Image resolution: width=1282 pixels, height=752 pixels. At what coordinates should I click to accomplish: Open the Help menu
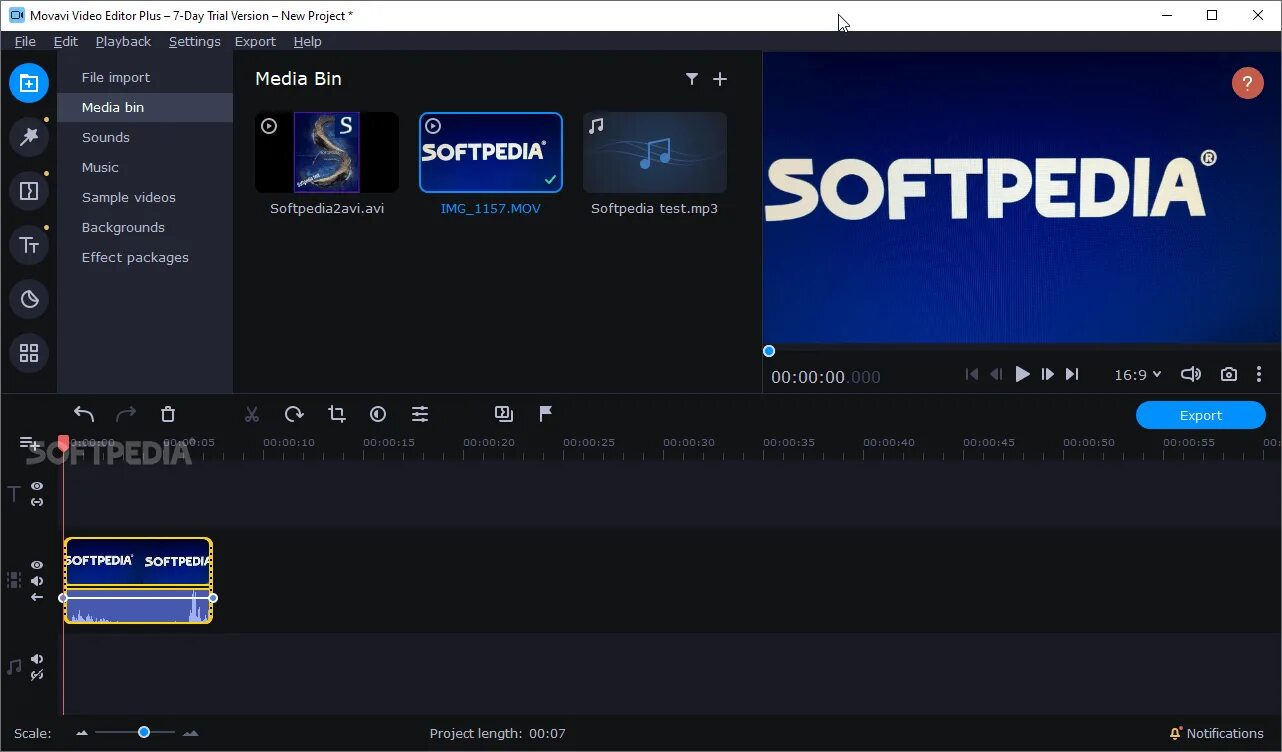click(307, 41)
